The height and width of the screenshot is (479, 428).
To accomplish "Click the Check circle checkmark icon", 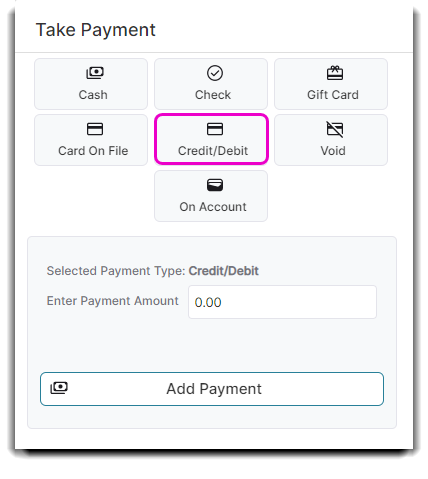I will 215,73.
